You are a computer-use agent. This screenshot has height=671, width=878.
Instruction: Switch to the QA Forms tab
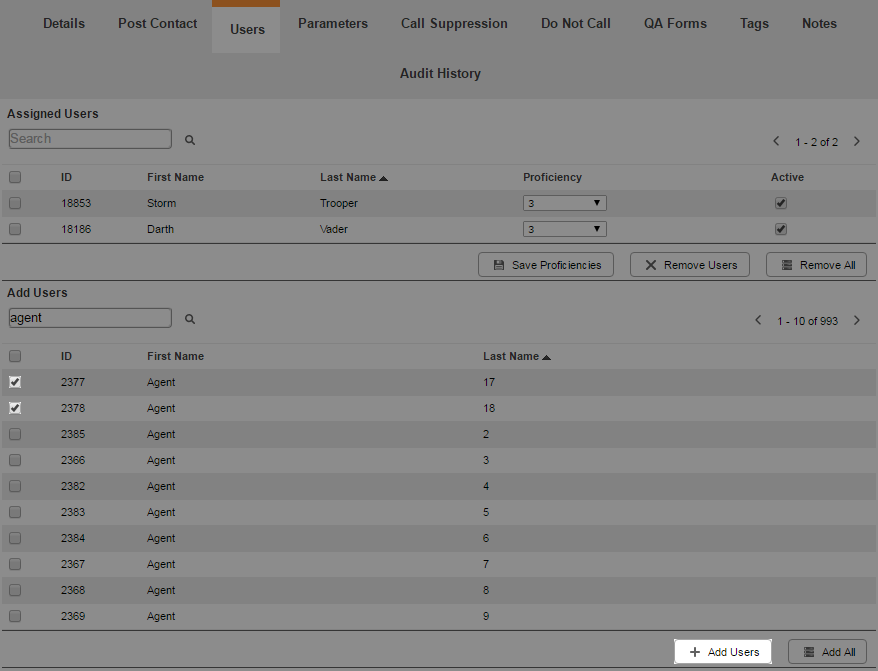(x=675, y=24)
